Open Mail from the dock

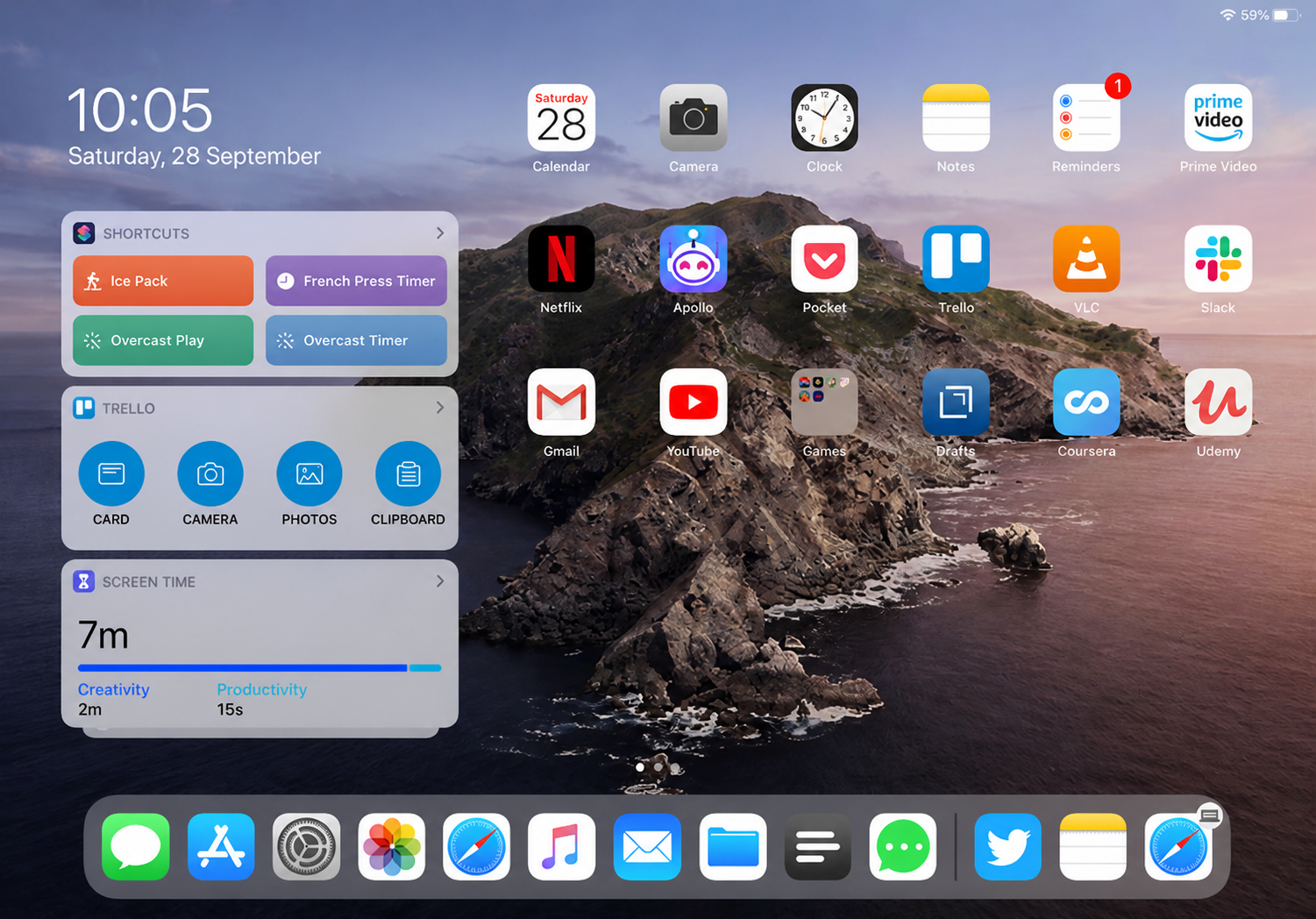tap(647, 847)
